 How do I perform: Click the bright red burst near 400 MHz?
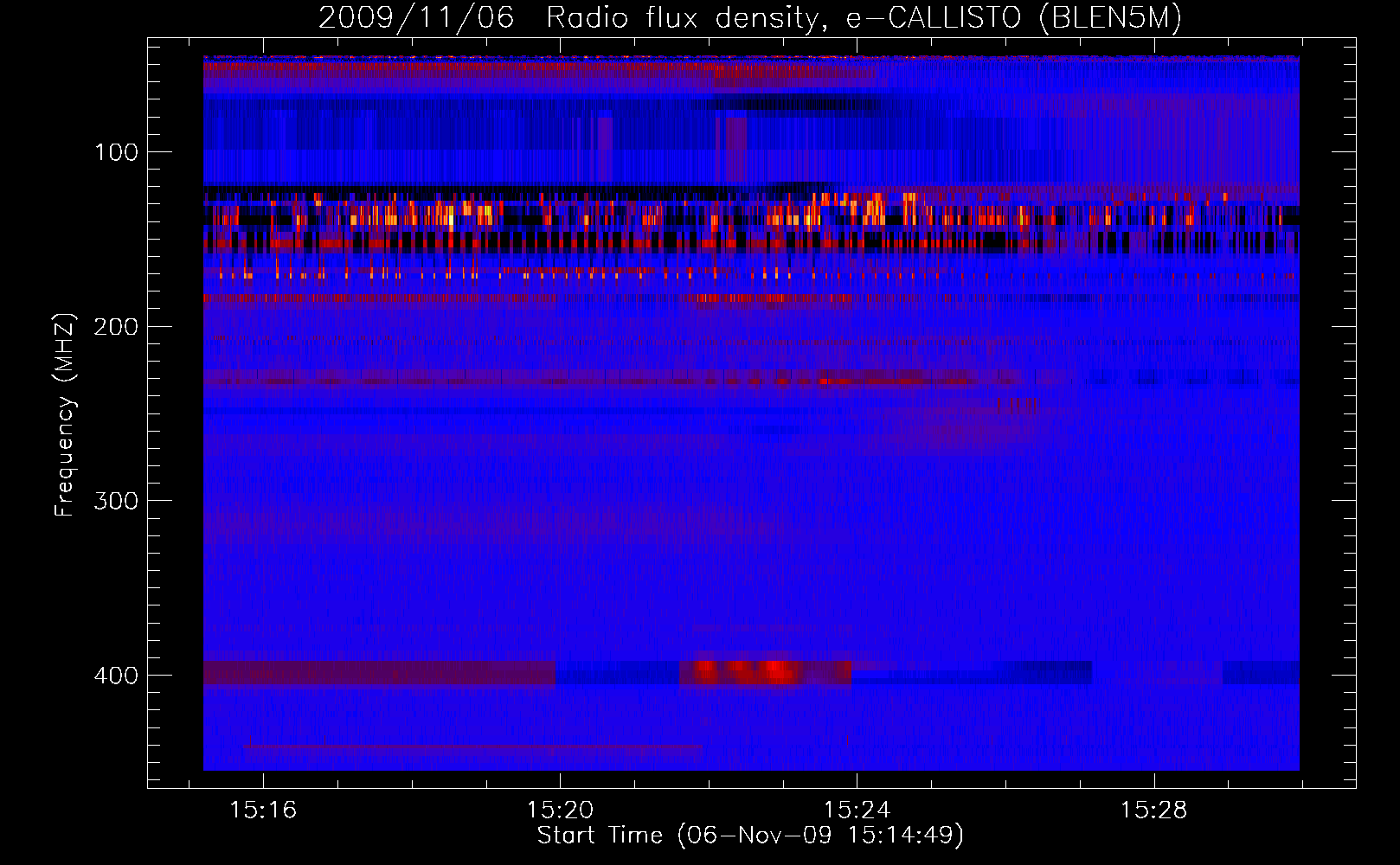click(765, 672)
